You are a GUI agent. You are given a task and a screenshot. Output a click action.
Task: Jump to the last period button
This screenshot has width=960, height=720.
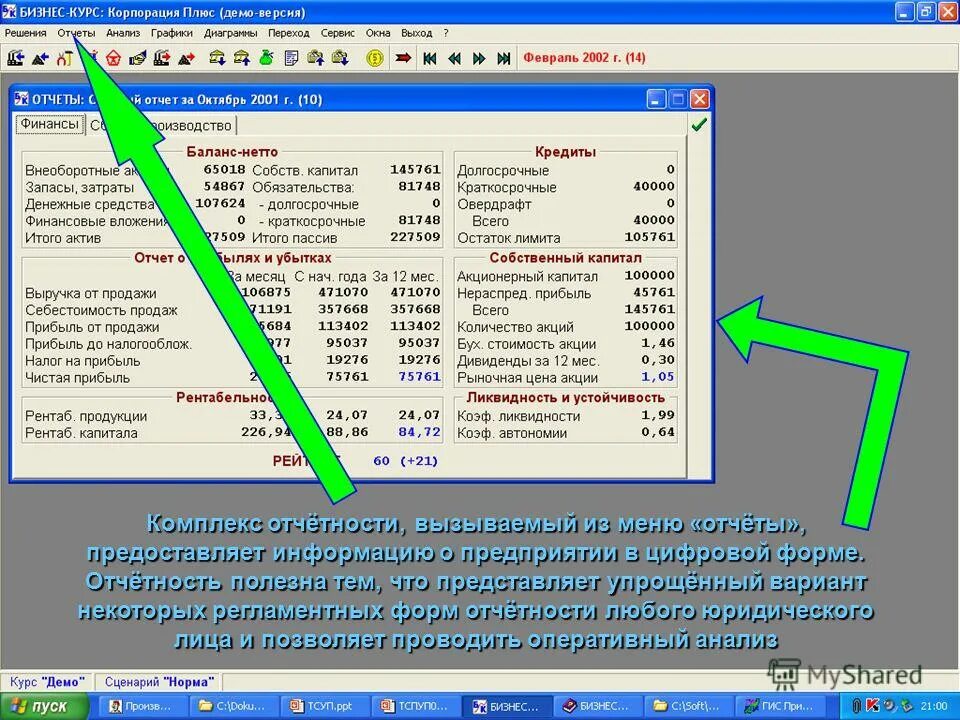(x=503, y=58)
